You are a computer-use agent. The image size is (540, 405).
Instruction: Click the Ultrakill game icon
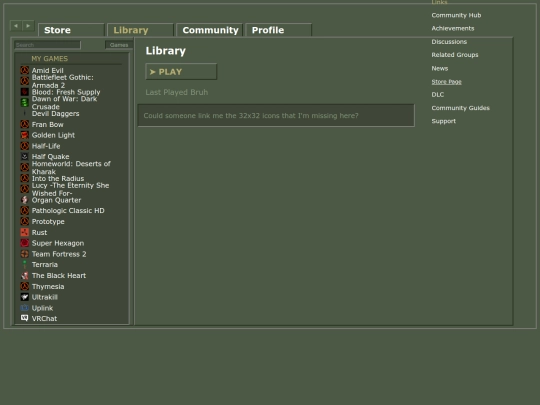(24, 297)
